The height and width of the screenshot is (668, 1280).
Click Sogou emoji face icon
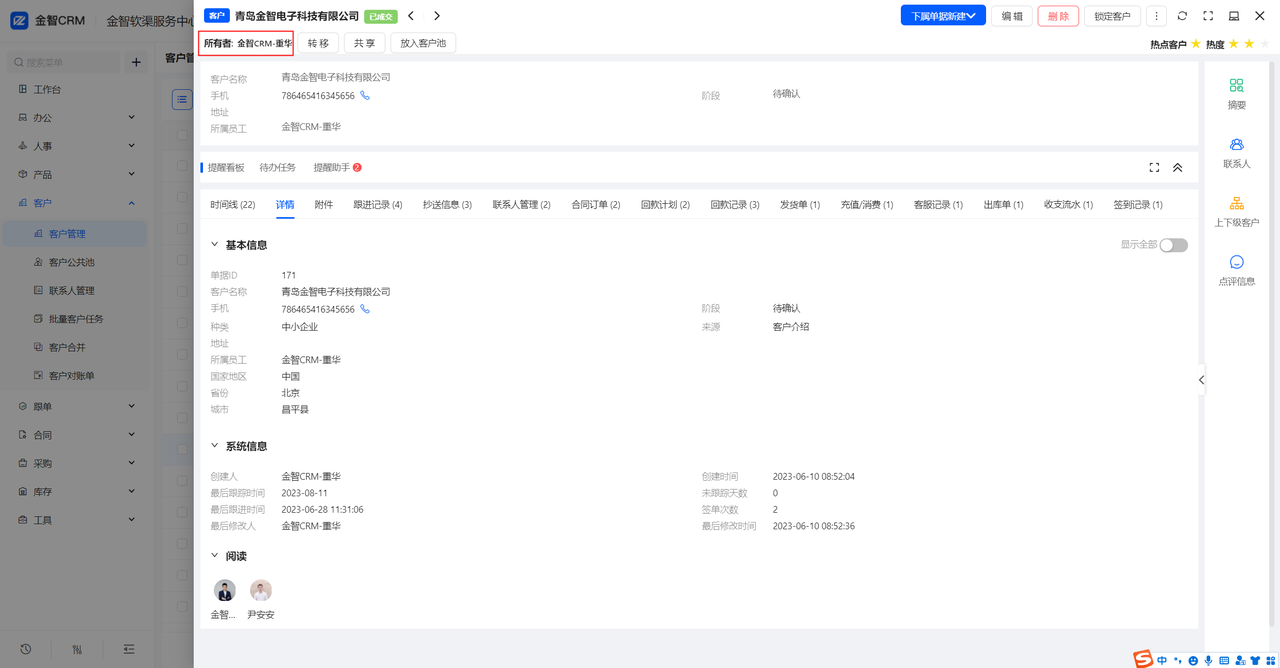click(x=1193, y=661)
